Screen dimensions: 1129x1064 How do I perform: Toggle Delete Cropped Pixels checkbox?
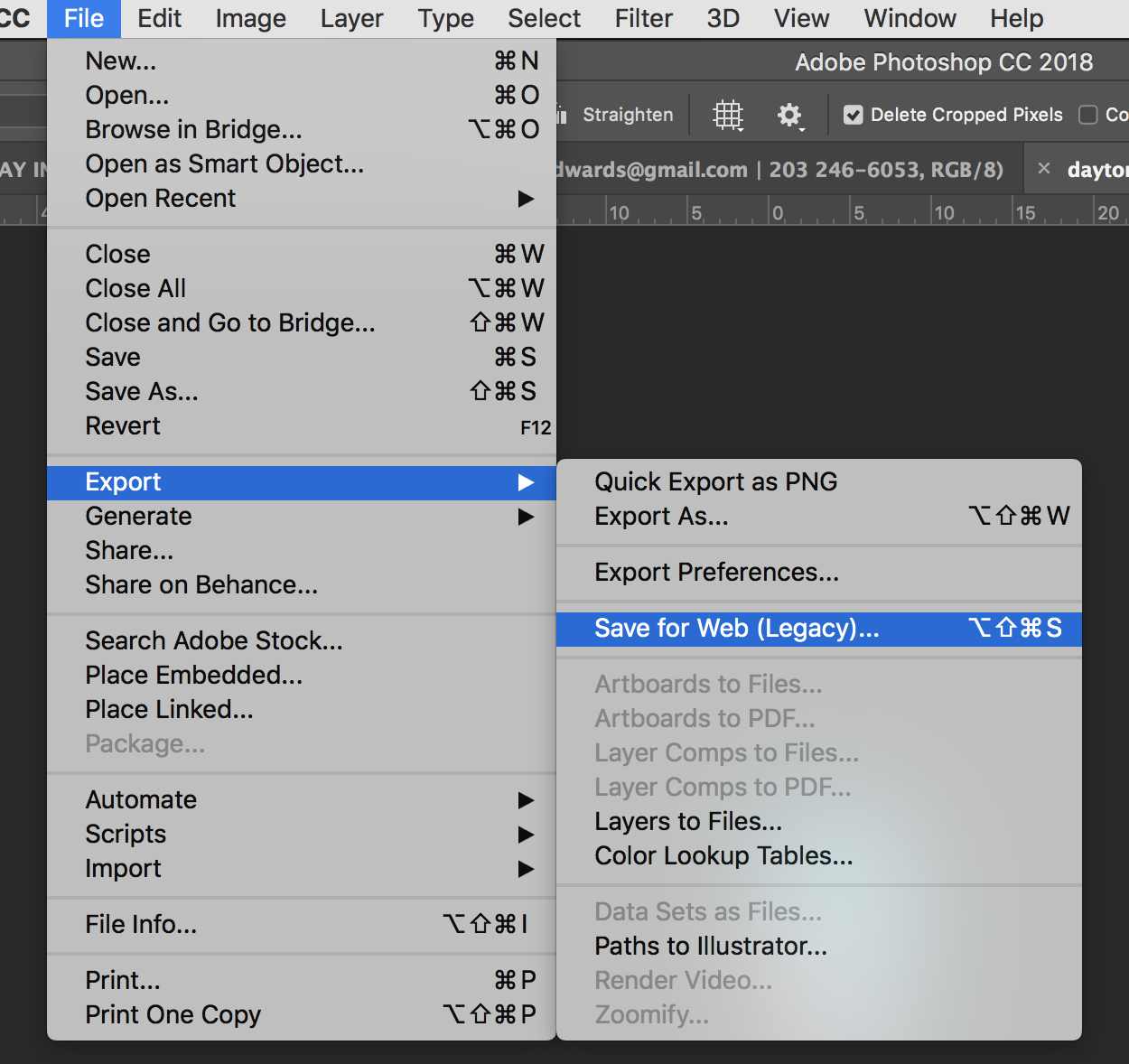coord(853,115)
